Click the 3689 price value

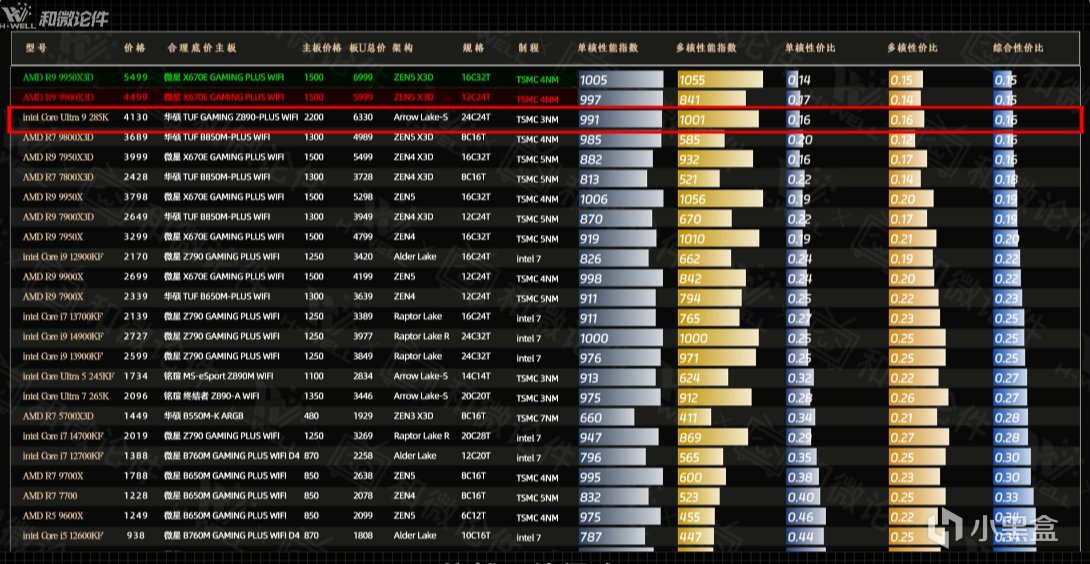[x=136, y=137]
